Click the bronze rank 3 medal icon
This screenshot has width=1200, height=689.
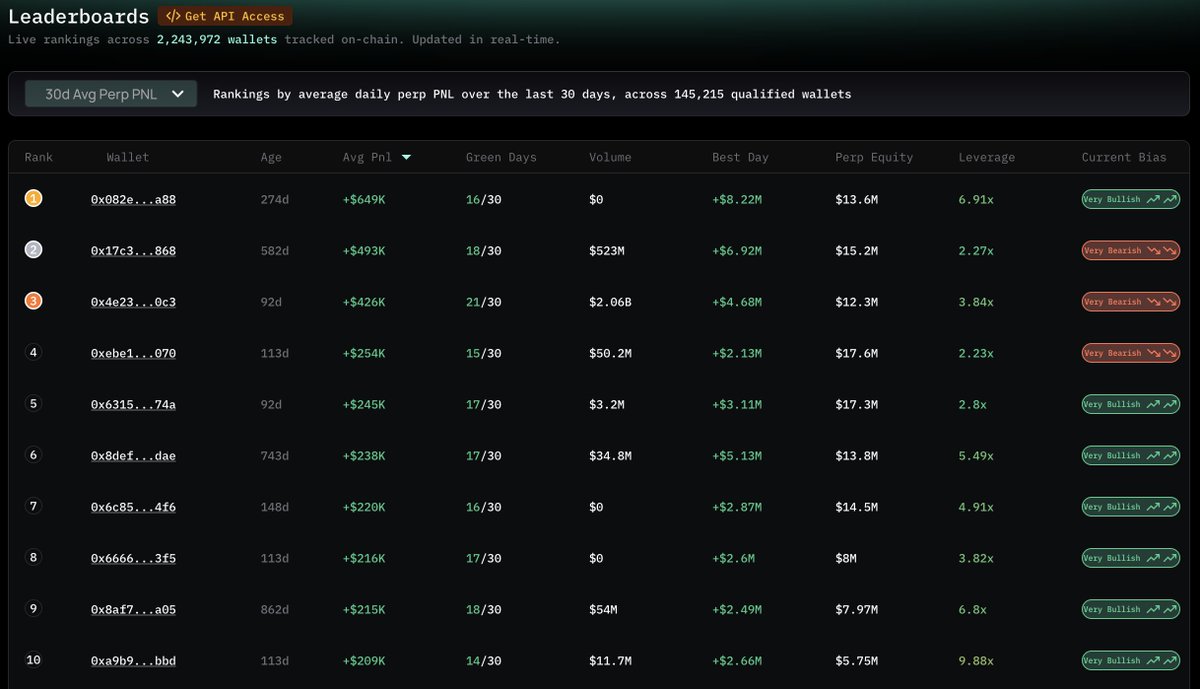click(33, 301)
